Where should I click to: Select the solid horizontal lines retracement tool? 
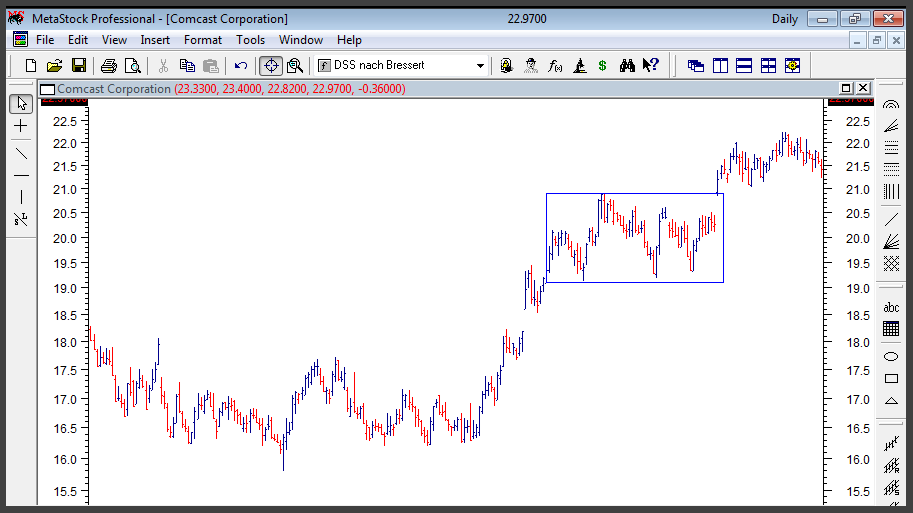coord(891,147)
